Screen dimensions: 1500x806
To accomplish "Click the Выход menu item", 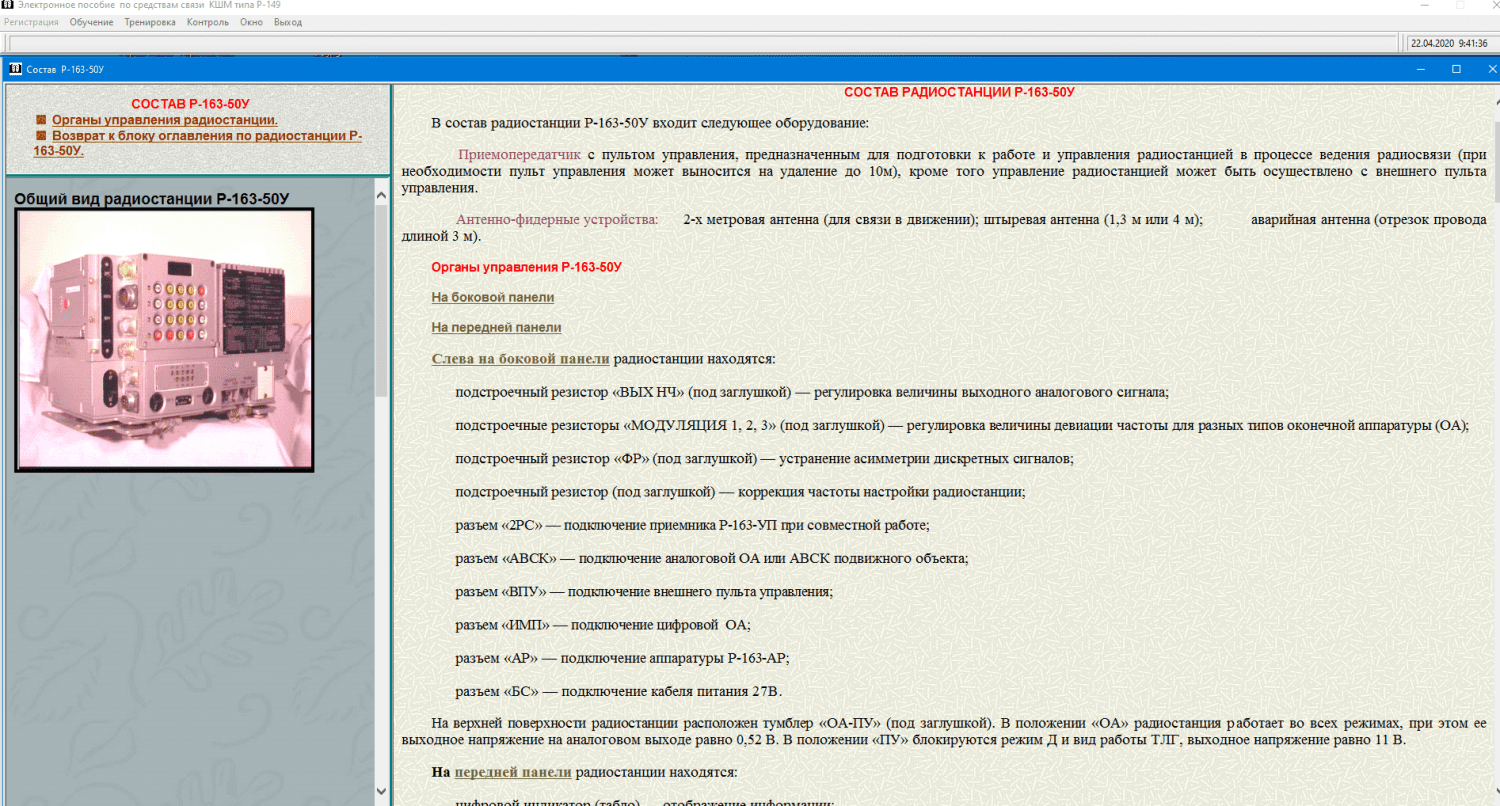I will point(288,22).
